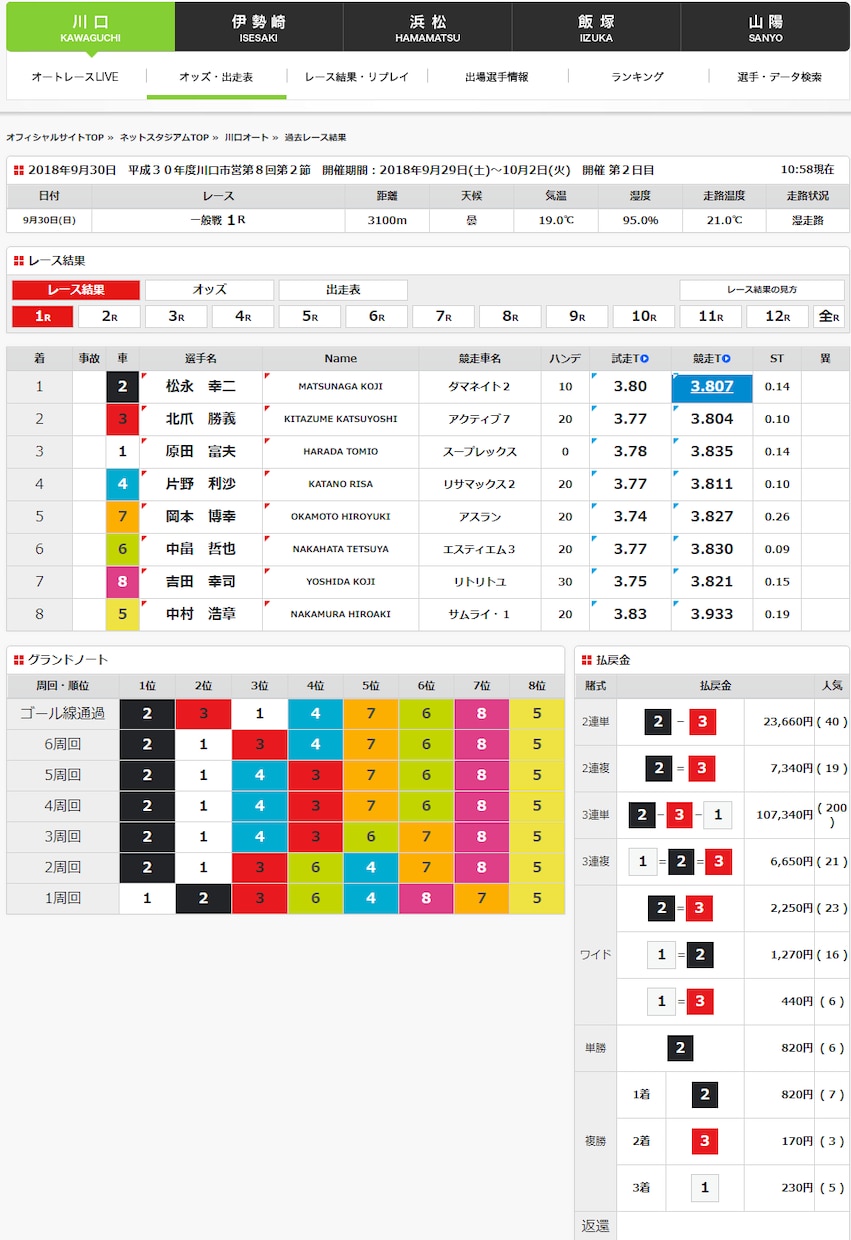Click the play icon beside 競走T header
The height and width of the screenshot is (1240, 851).
(726, 358)
